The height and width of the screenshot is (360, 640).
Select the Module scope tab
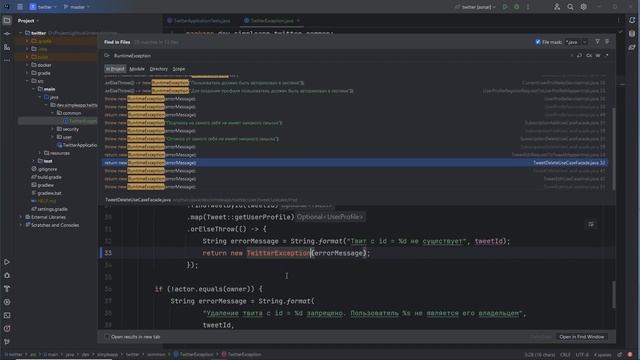[137, 69]
